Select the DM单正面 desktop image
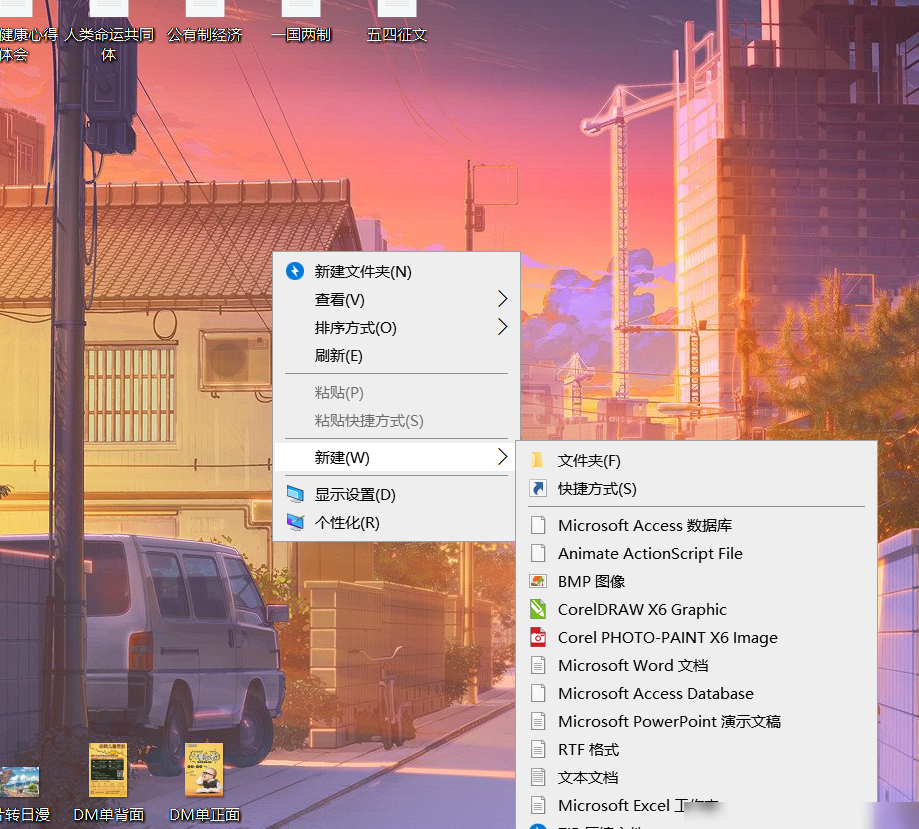Image resolution: width=919 pixels, height=829 pixels. click(205, 783)
